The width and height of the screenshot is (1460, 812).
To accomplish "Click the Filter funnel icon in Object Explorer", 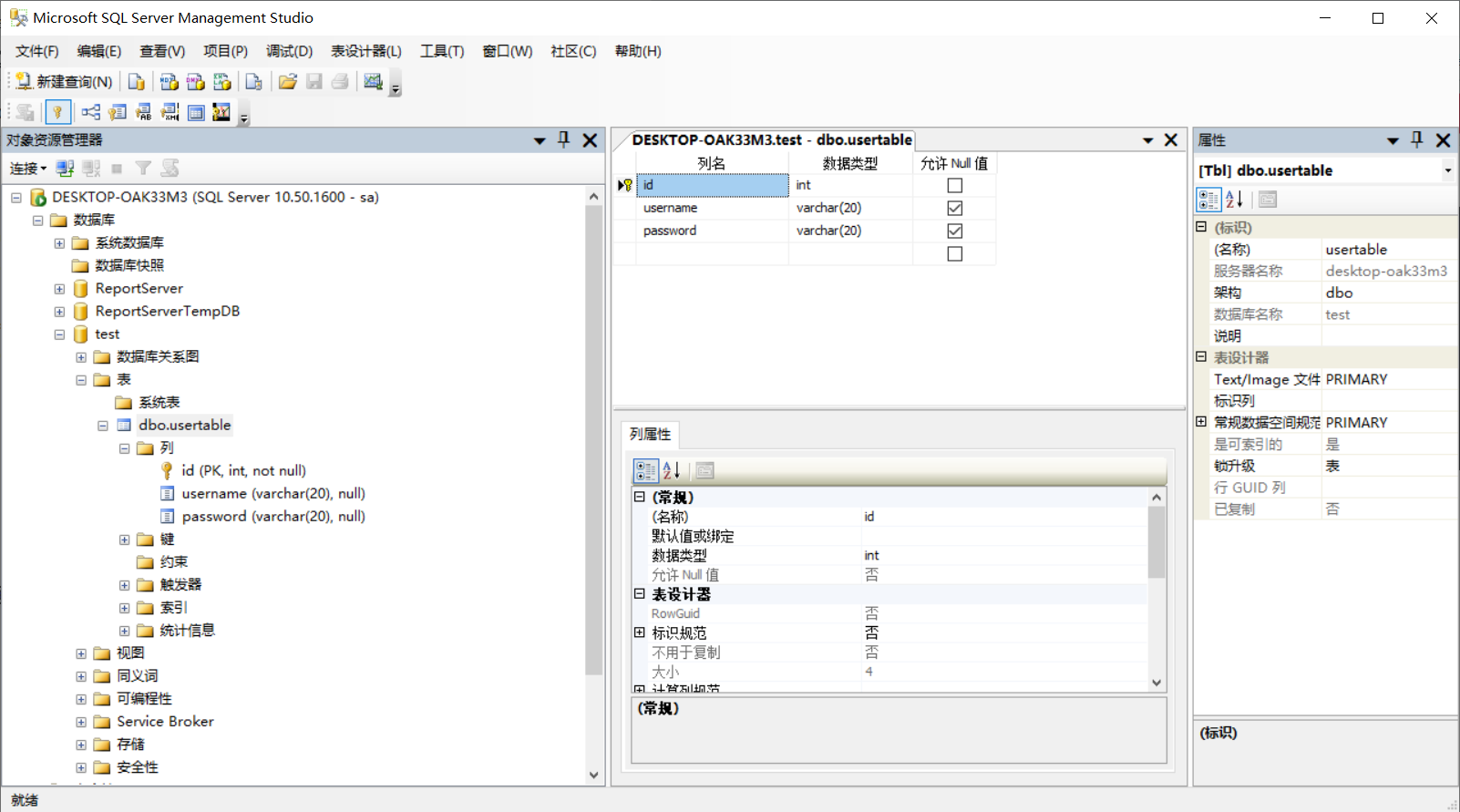I will [143, 168].
